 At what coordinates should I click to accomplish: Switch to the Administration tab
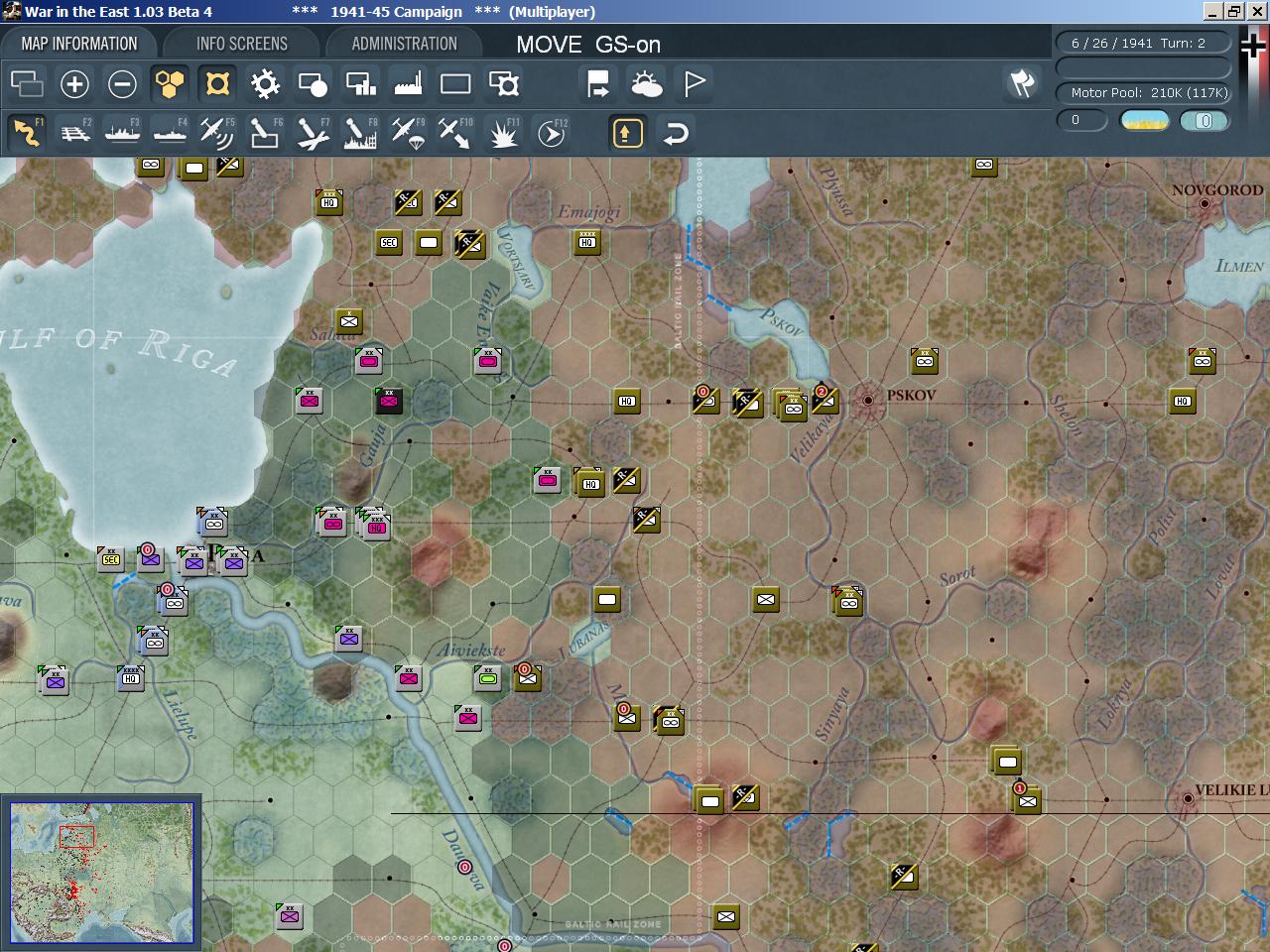point(404,44)
